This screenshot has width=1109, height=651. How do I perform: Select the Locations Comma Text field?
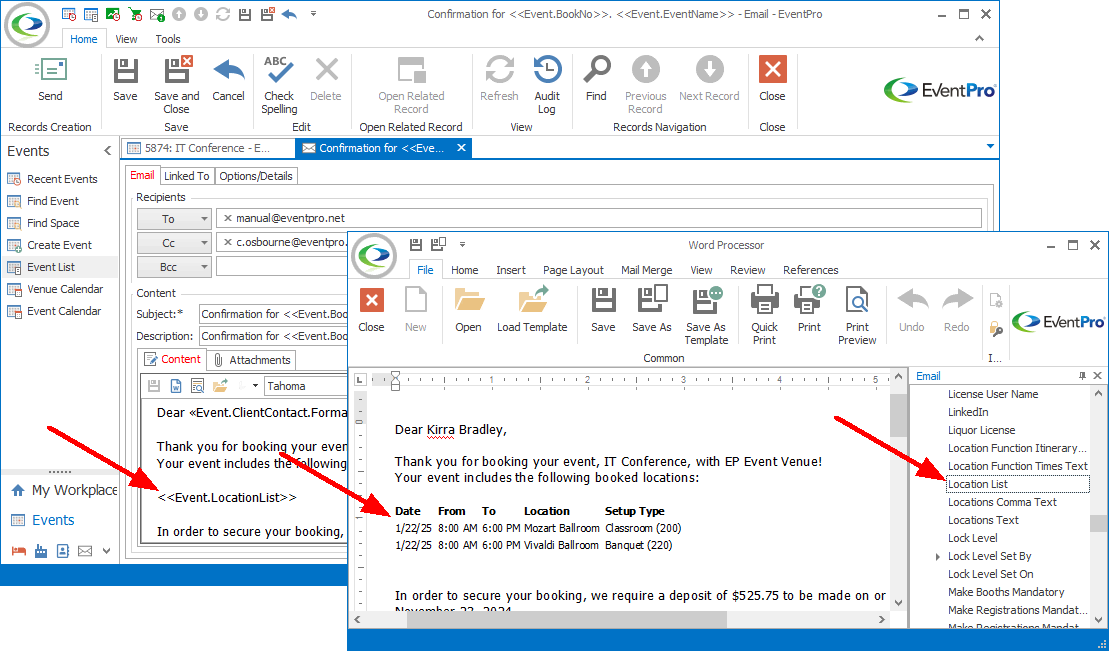[x=1002, y=502]
